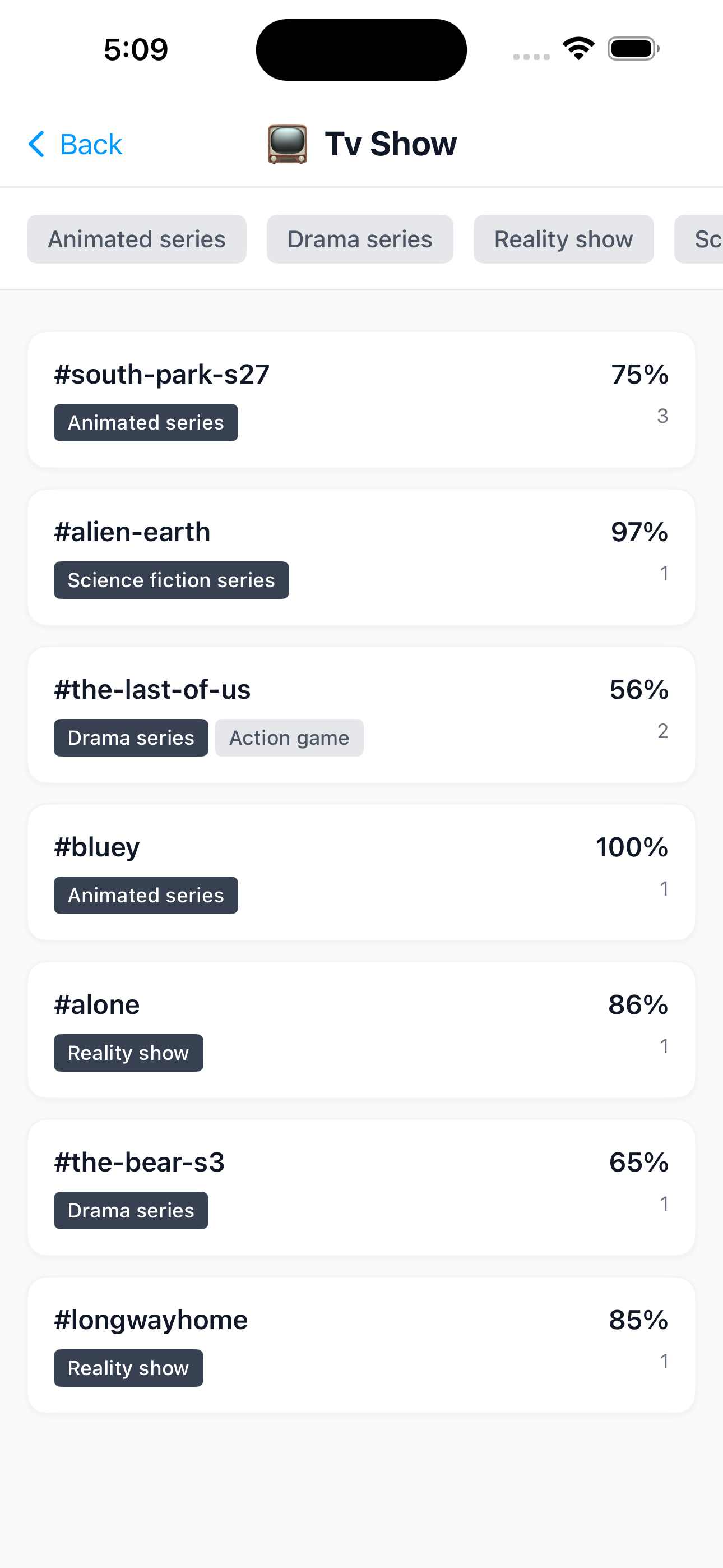Tap Drama series tag under #the-last-of-us
The width and height of the screenshot is (723, 1568).
131,738
